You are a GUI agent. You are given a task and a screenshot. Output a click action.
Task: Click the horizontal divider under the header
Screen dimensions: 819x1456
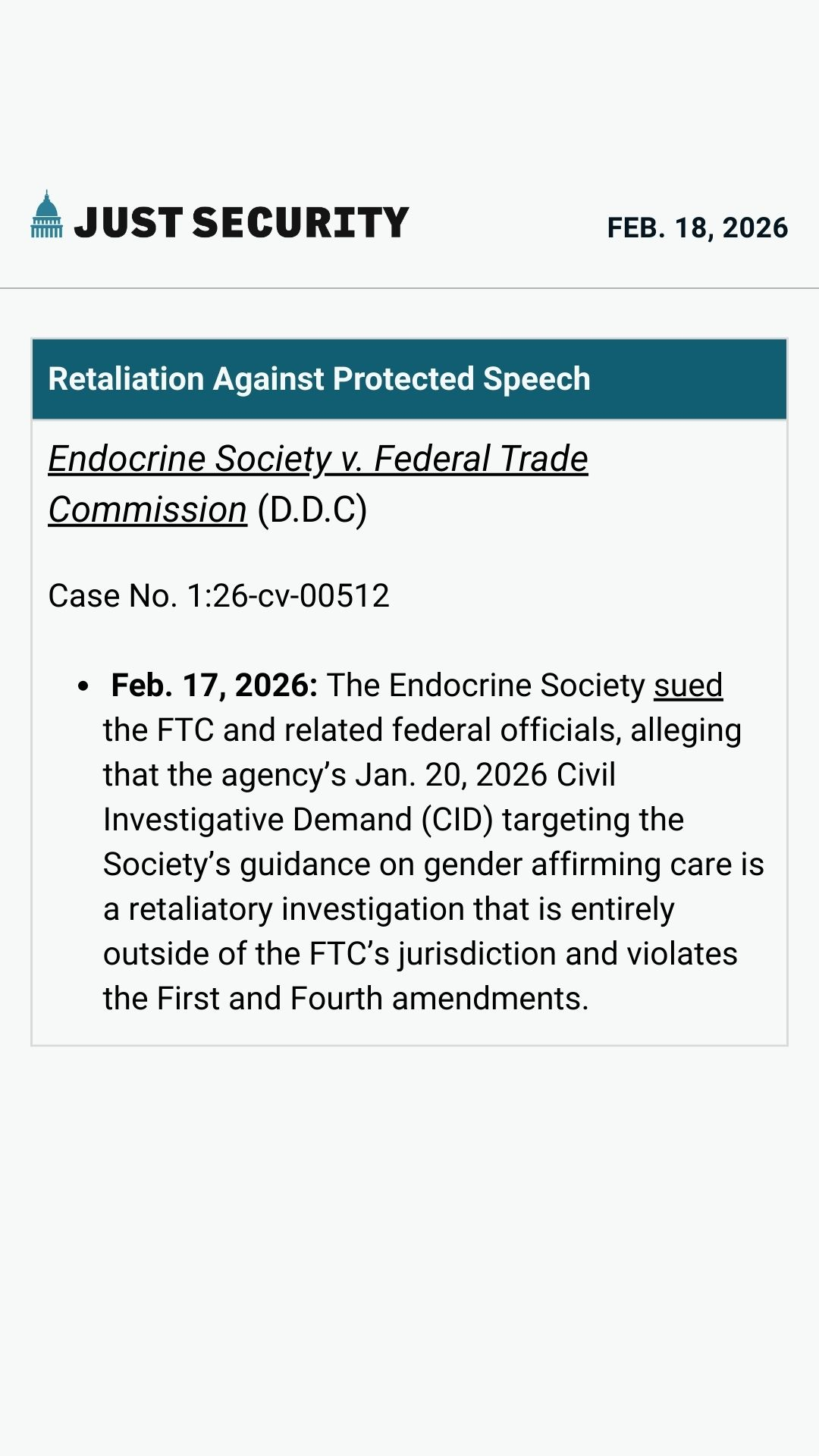tap(409, 288)
